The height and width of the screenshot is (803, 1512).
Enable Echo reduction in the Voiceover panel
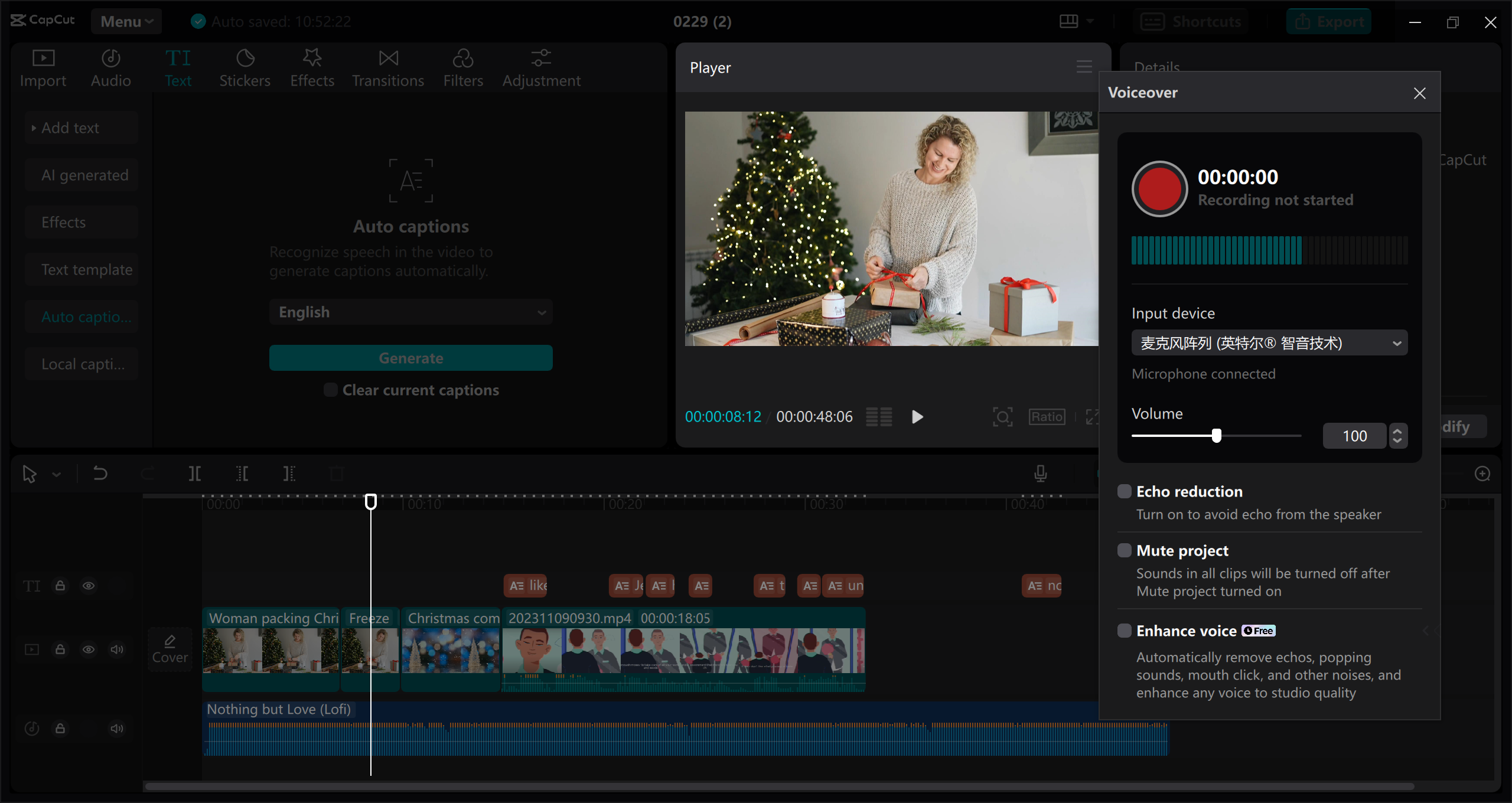tap(1123, 491)
